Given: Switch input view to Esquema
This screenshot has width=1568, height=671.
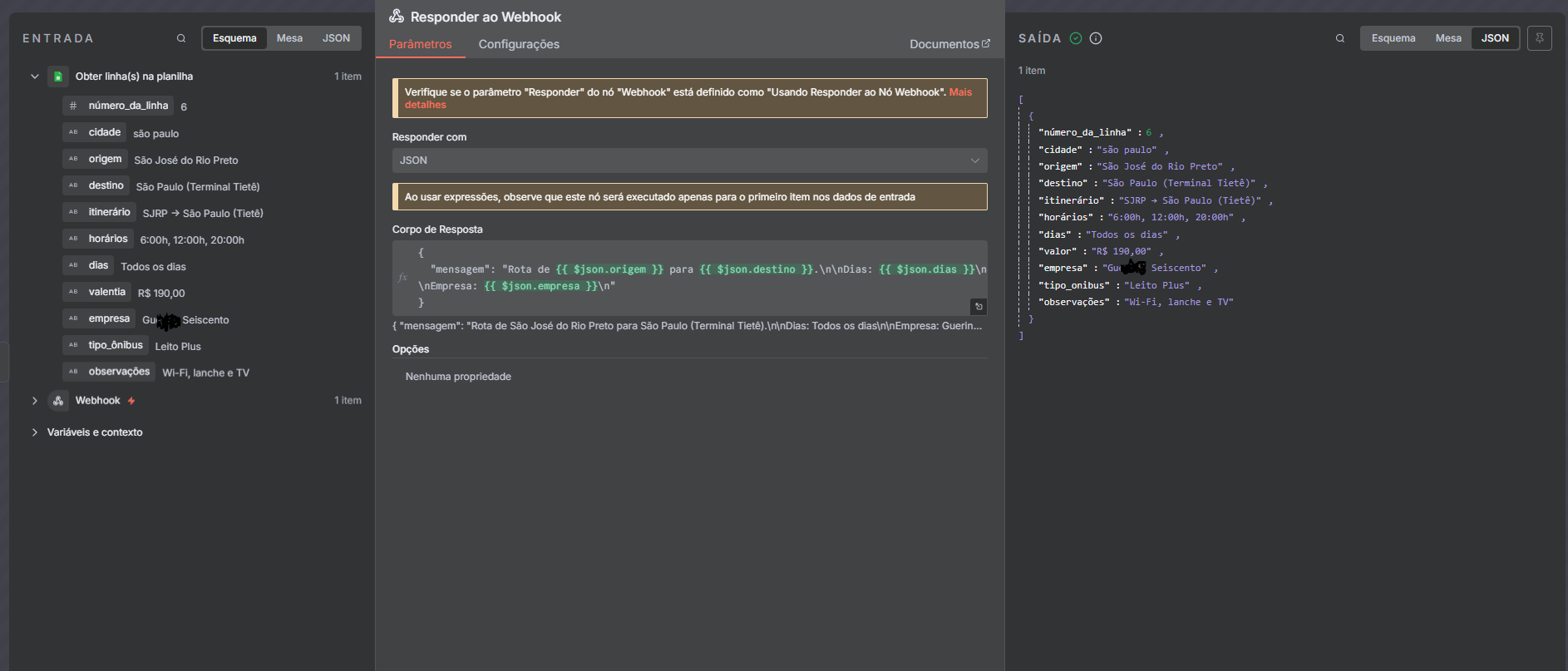Looking at the screenshot, I should pos(234,38).
